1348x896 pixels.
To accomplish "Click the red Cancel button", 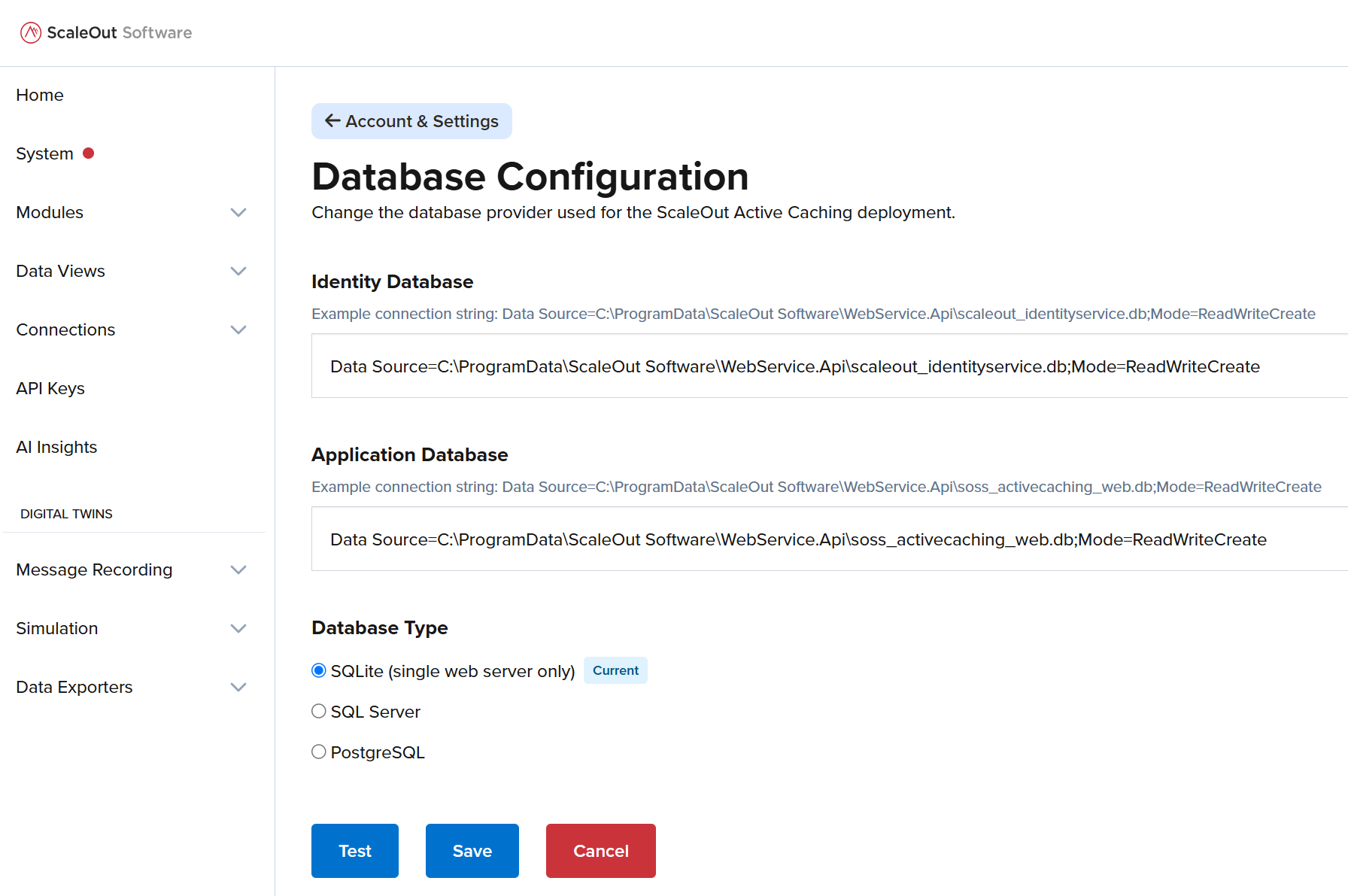I will coord(601,851).
